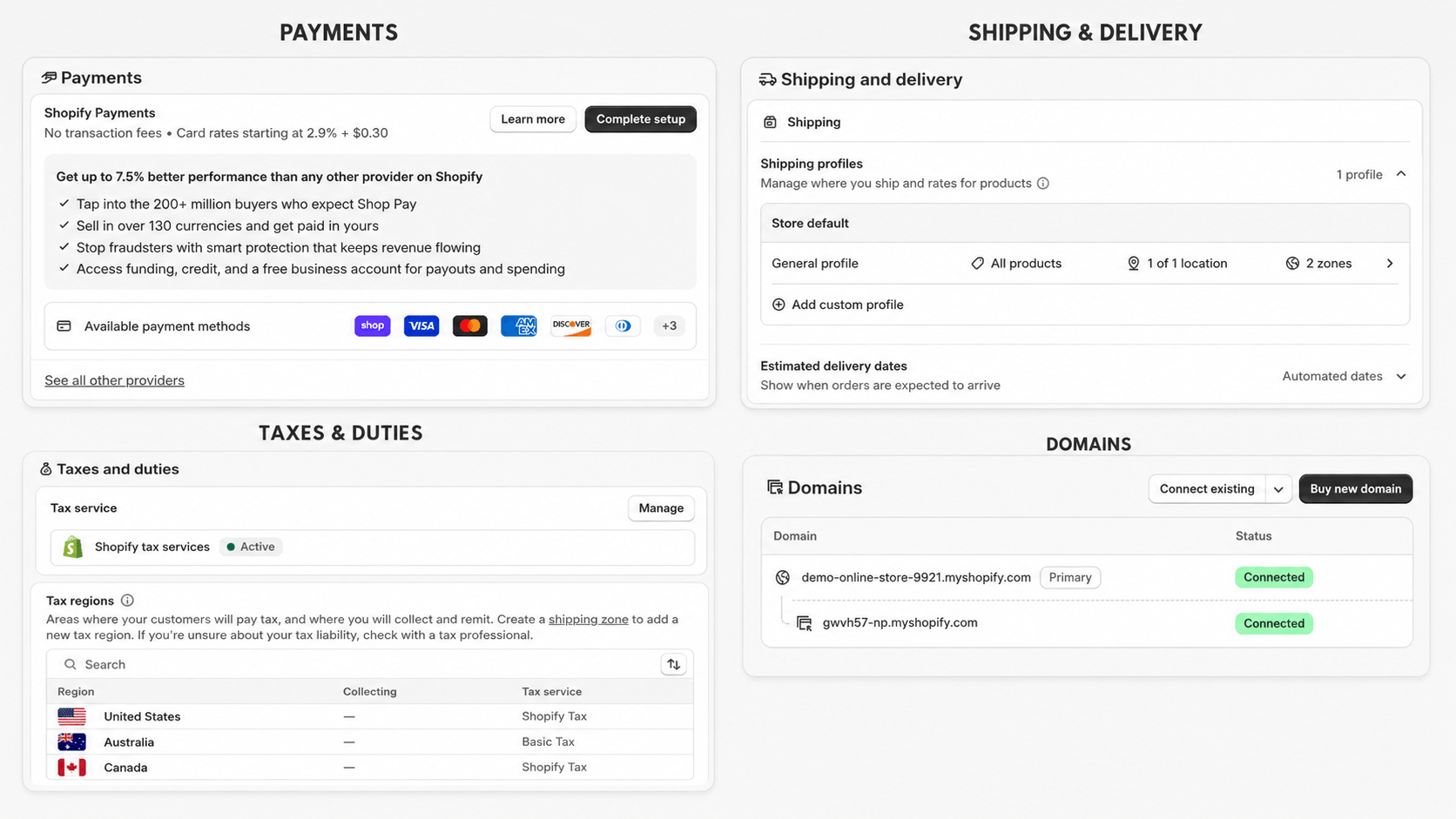Click the Learn more button
Image resolution: width=1456 pixels, height=819 pixels.
(x=533, y=119)
